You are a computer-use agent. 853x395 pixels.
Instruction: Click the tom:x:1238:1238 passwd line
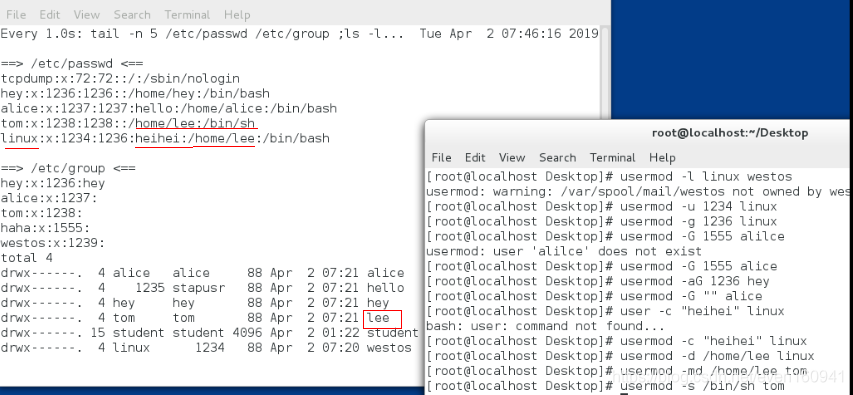pyautogui.click(x=127, y=123)
